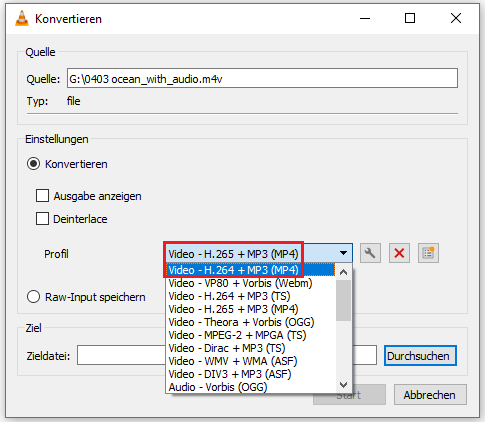Choose Video - MPEG-2 + MPGA (TS) profile
485x422 pixels.
click(250, 335)
